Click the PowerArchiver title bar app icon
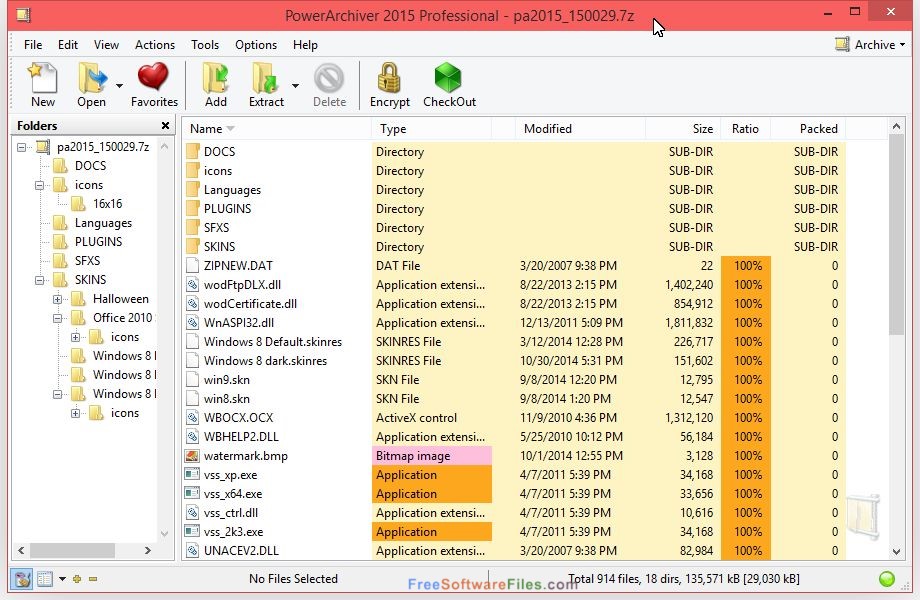This screenshot has width=920, height=600. 23,14
